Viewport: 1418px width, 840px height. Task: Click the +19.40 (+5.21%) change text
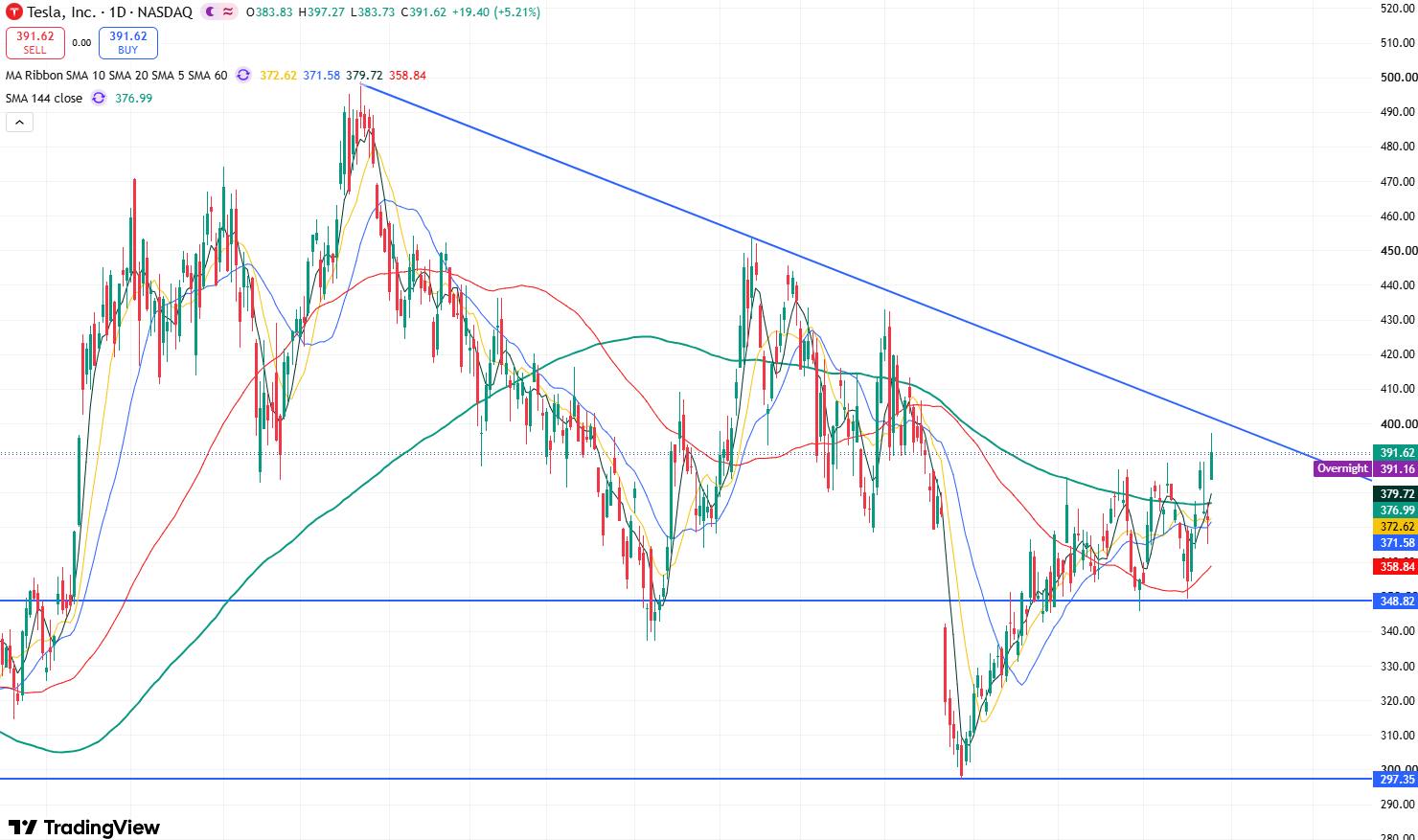coord(495,12)
